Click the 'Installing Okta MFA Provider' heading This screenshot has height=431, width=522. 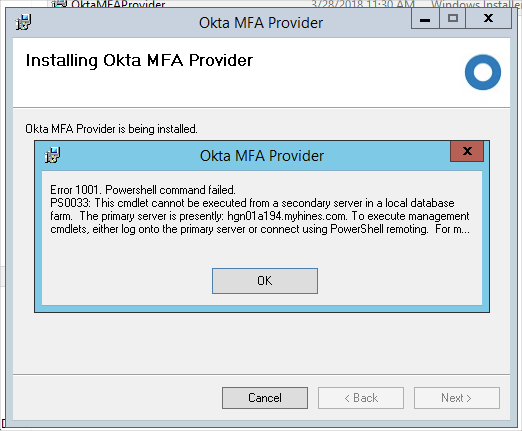point(139,60)
